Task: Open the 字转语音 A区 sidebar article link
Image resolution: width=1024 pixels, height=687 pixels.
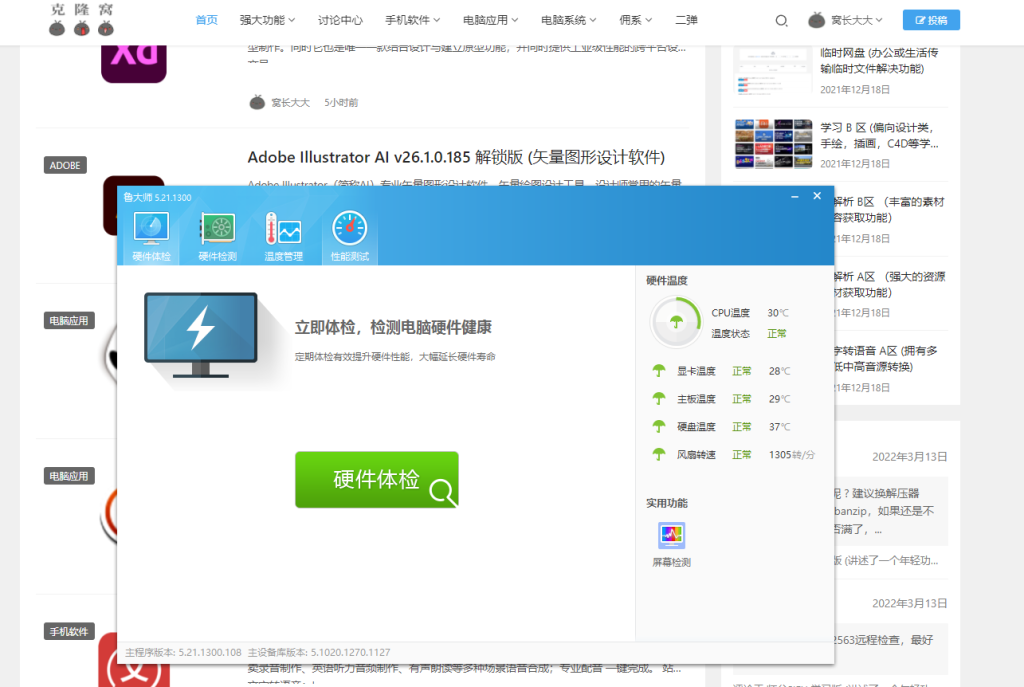Action: pos(886,359)
